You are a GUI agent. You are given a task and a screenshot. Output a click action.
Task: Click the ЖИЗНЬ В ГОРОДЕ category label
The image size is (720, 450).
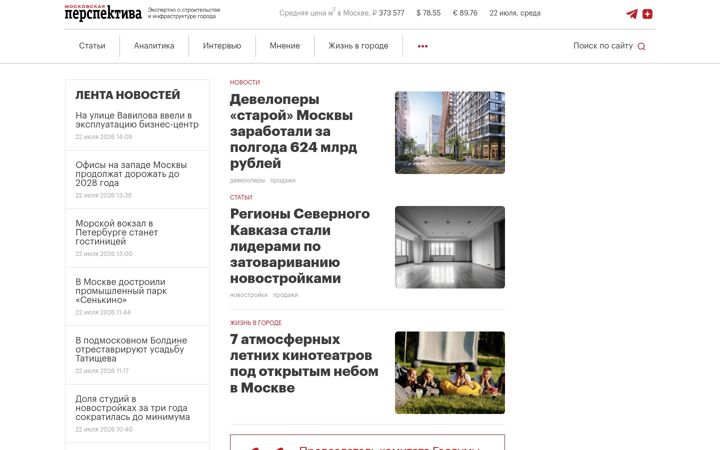pos(256,322)
